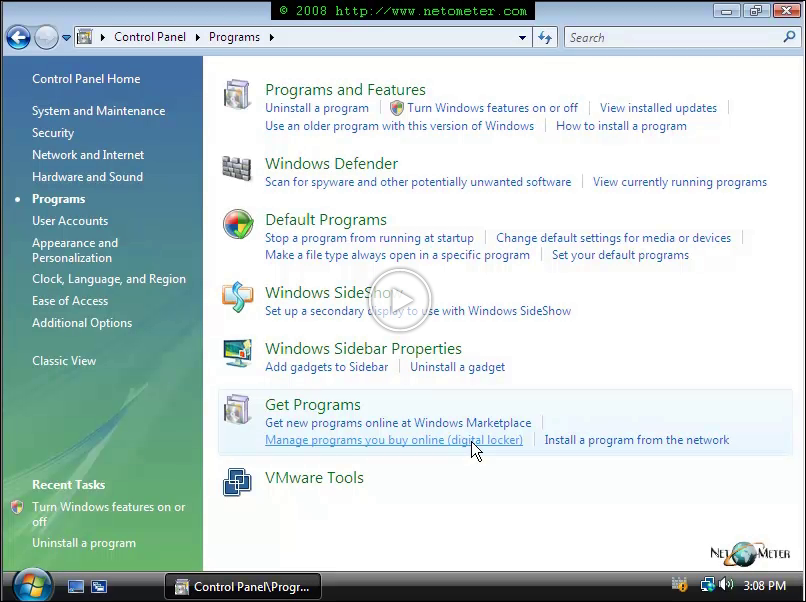Expand the arrow before Control Panel breadcrumb
The height and width of the screenshot is (602, 806).
103,38
